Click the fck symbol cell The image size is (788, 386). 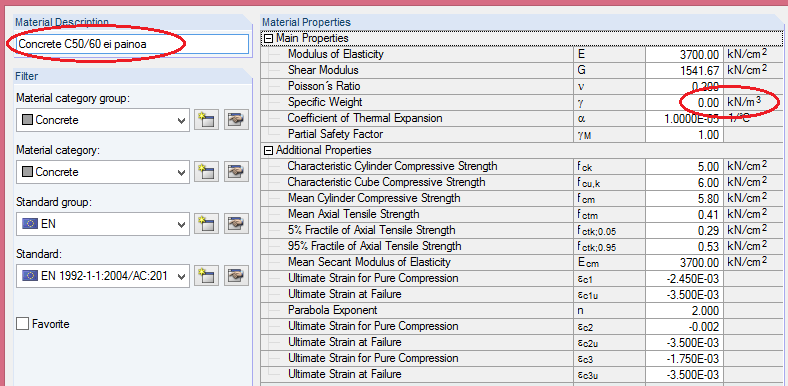coord(610,166)
